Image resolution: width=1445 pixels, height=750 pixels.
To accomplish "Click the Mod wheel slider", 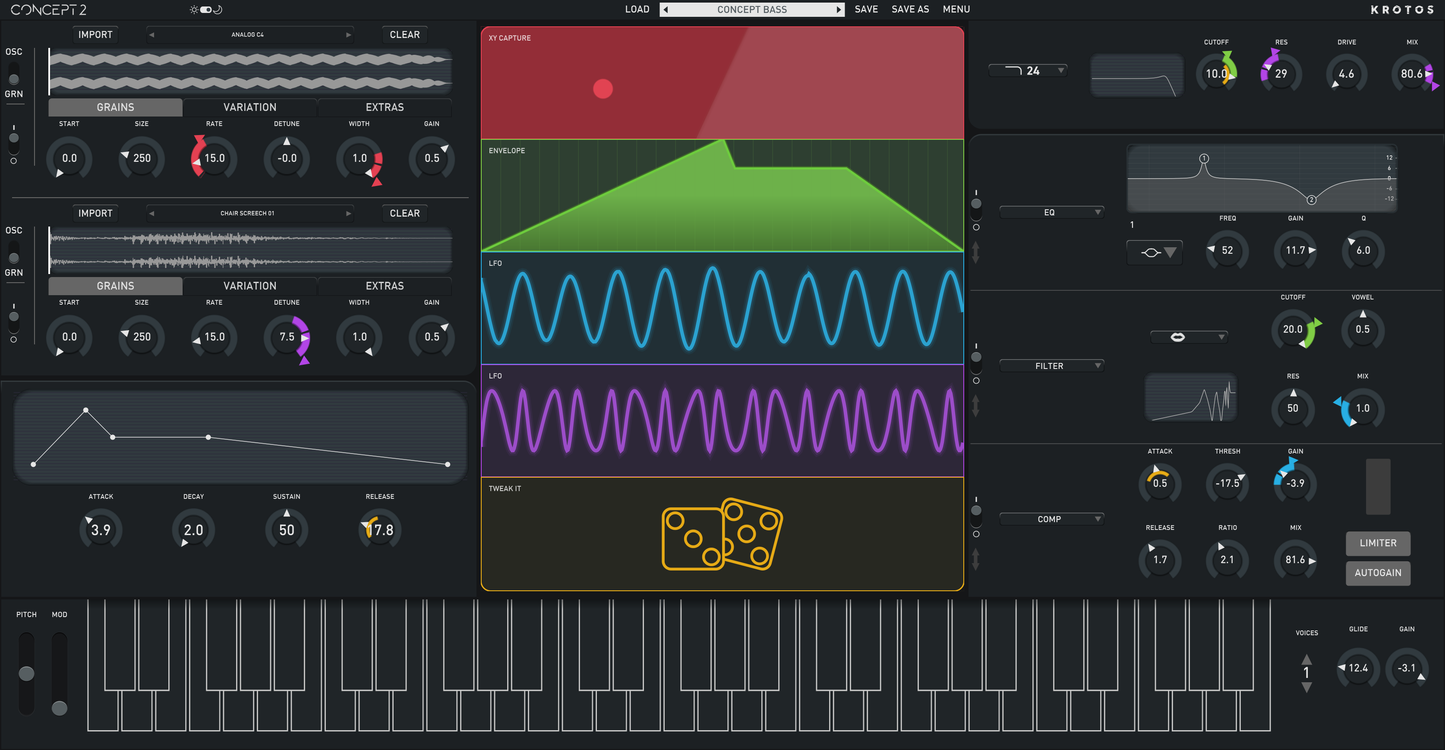I will [x=59, y=706].
